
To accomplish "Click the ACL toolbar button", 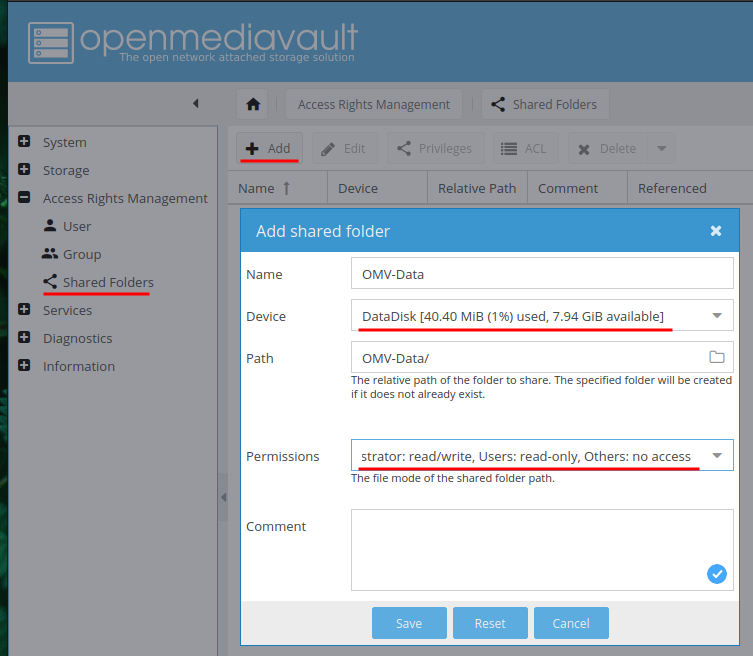I will click(x=526, y=148).
